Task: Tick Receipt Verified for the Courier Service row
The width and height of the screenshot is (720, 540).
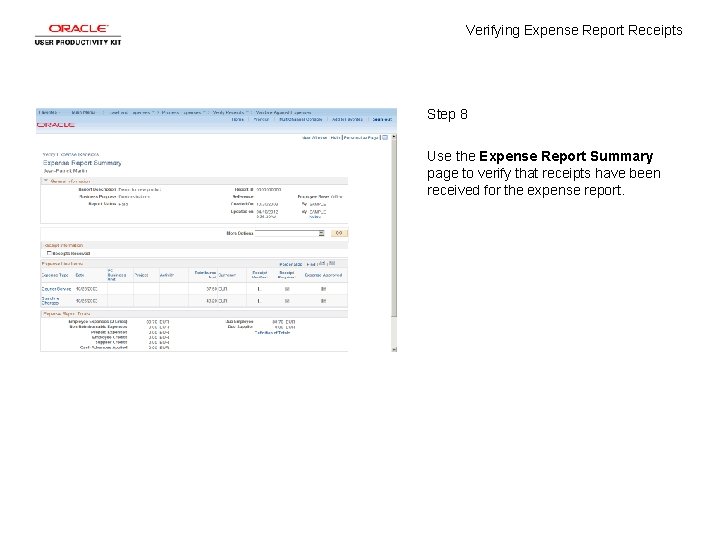Action: tap(259, 289)
